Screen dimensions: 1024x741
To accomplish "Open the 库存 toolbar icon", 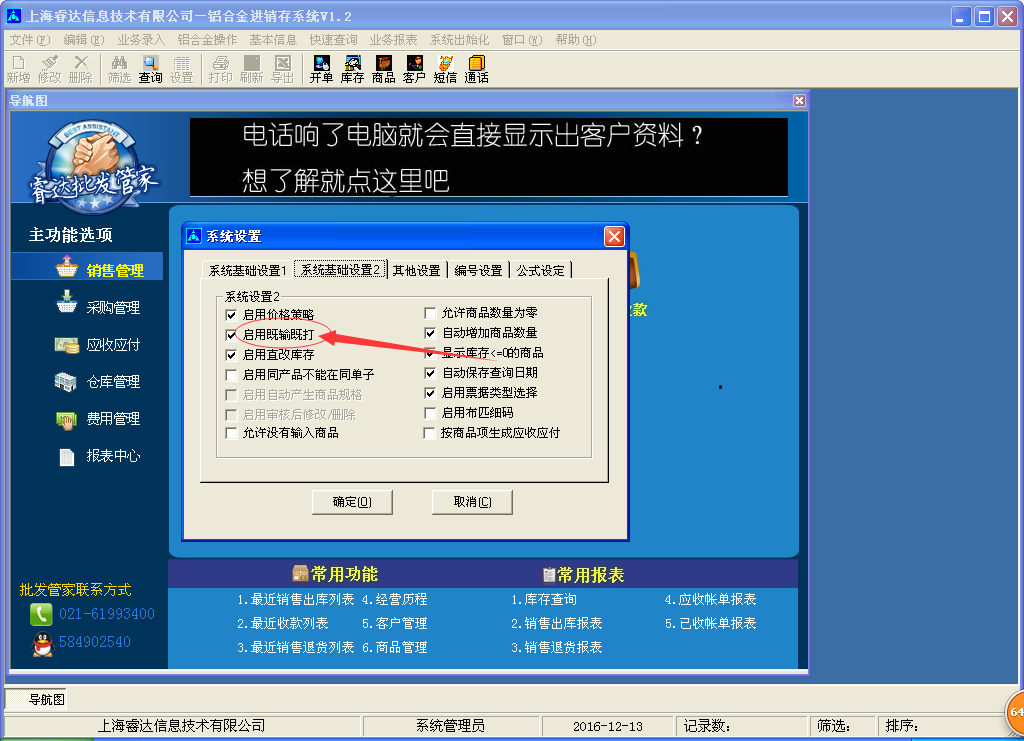I will (x=352, y=69).
